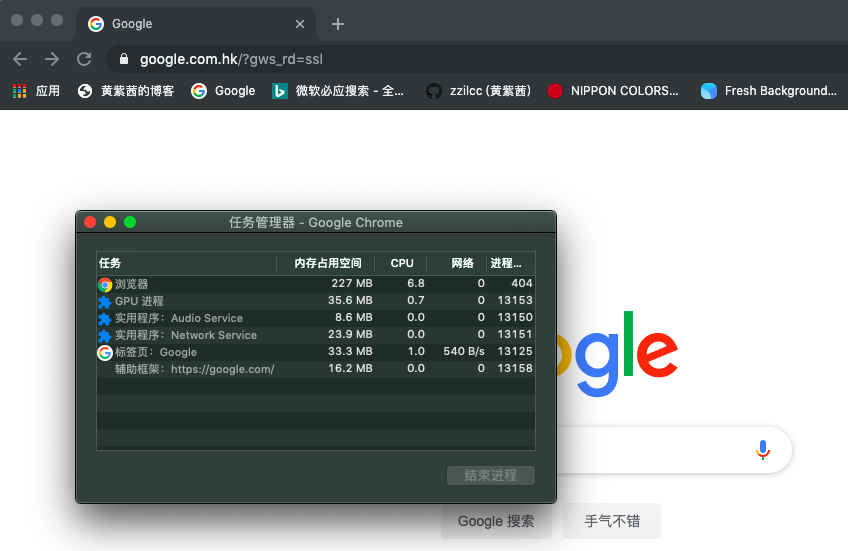The width and height of the screenshot is (848, 551).
Task: Open the NIPPON COLORS bookmark
Action: click(614, 91)
